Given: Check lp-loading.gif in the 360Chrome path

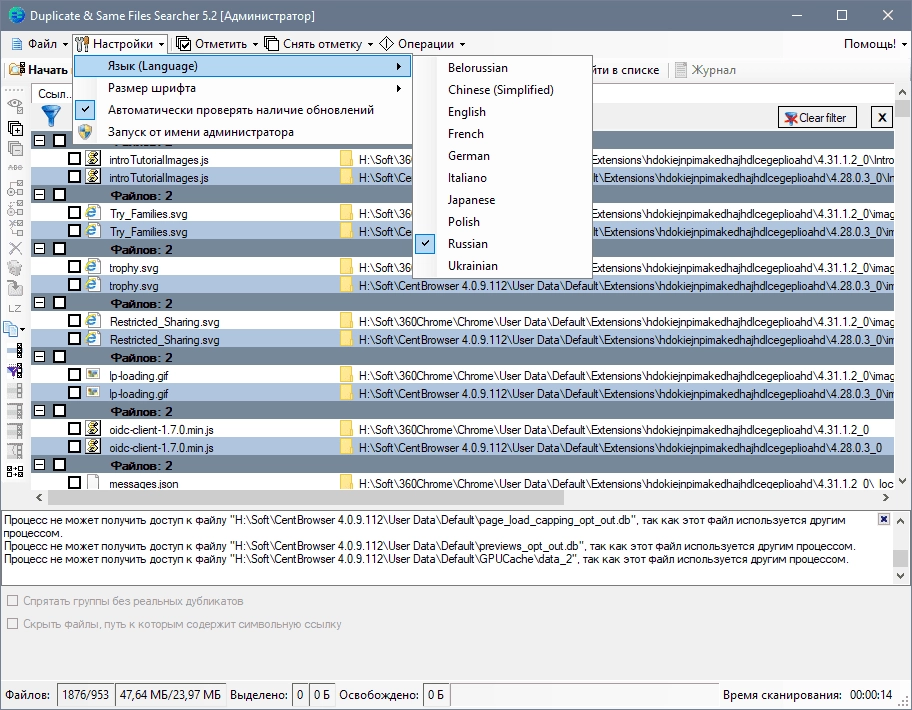Looking at the screenshot, I should (74, 375).
